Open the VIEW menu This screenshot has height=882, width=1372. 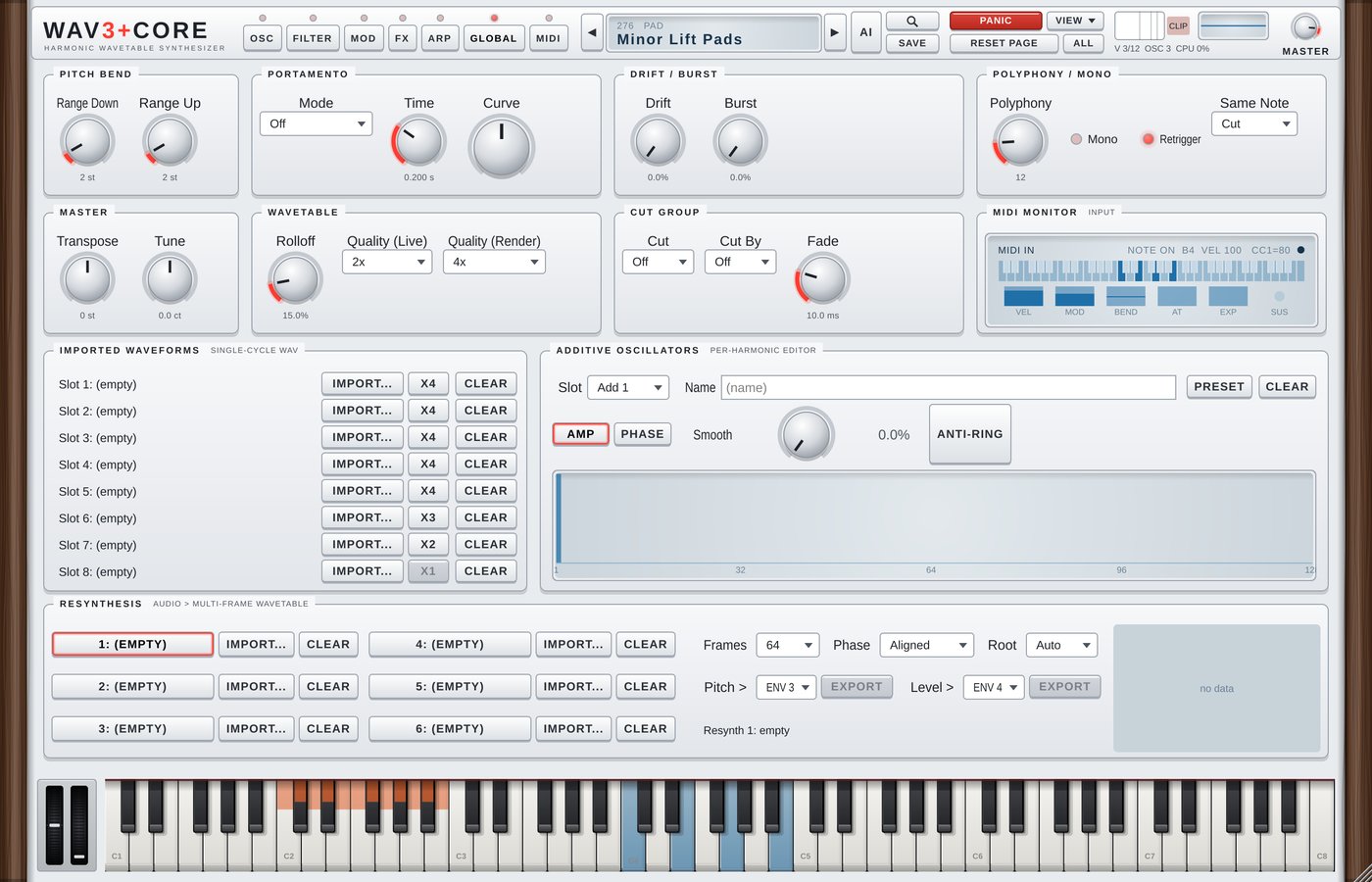[x=1075, y=21]
